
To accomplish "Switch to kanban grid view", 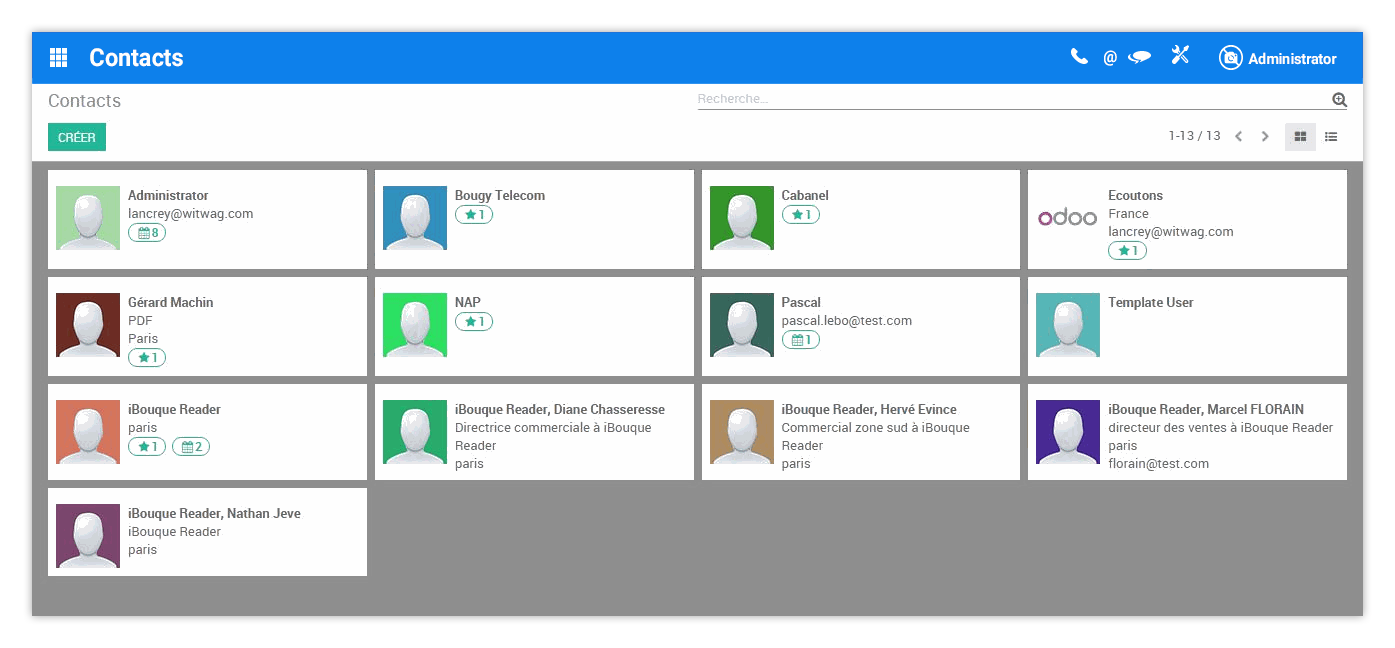I will [1300, 136].
